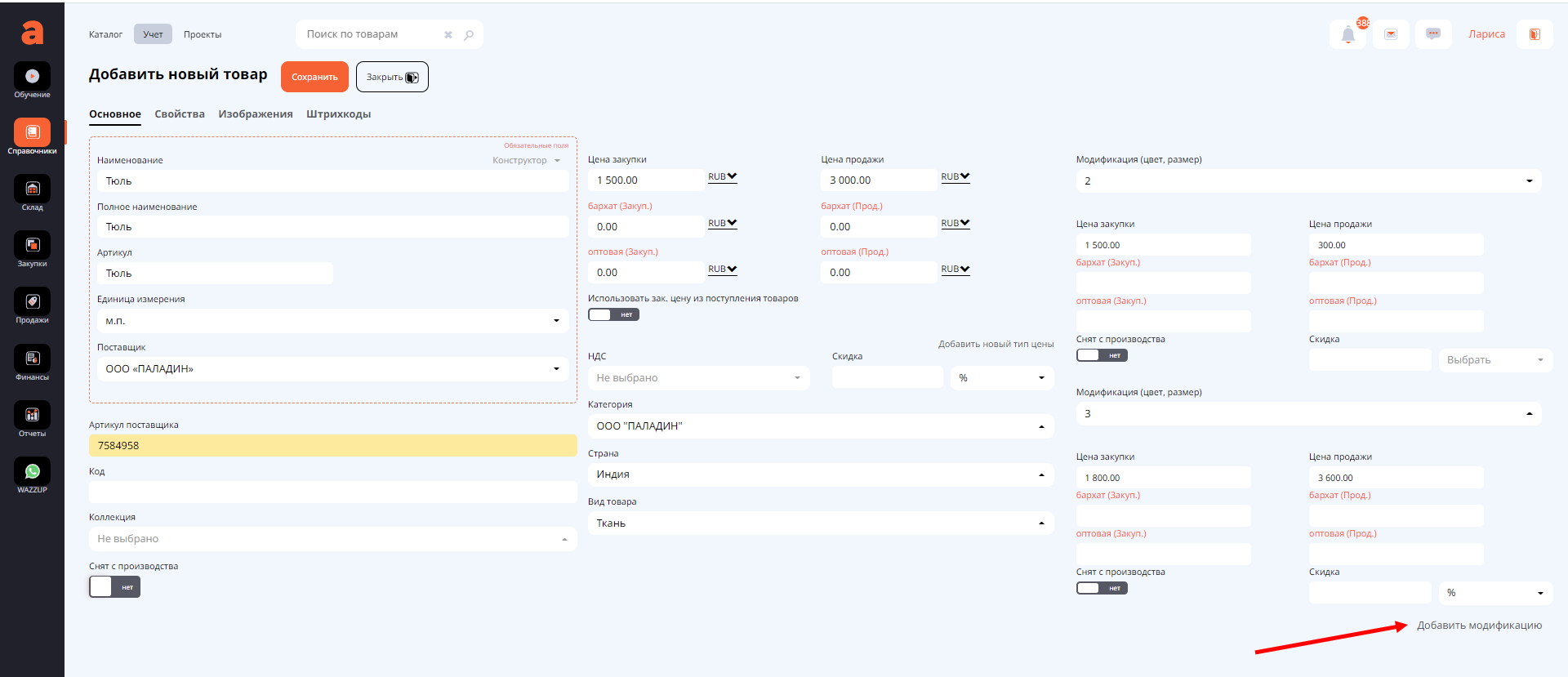Image resolution: width=1568 pixels, height=677 pixels.
Task: Switch to the Штрихкоды tab
Action: 338,114
